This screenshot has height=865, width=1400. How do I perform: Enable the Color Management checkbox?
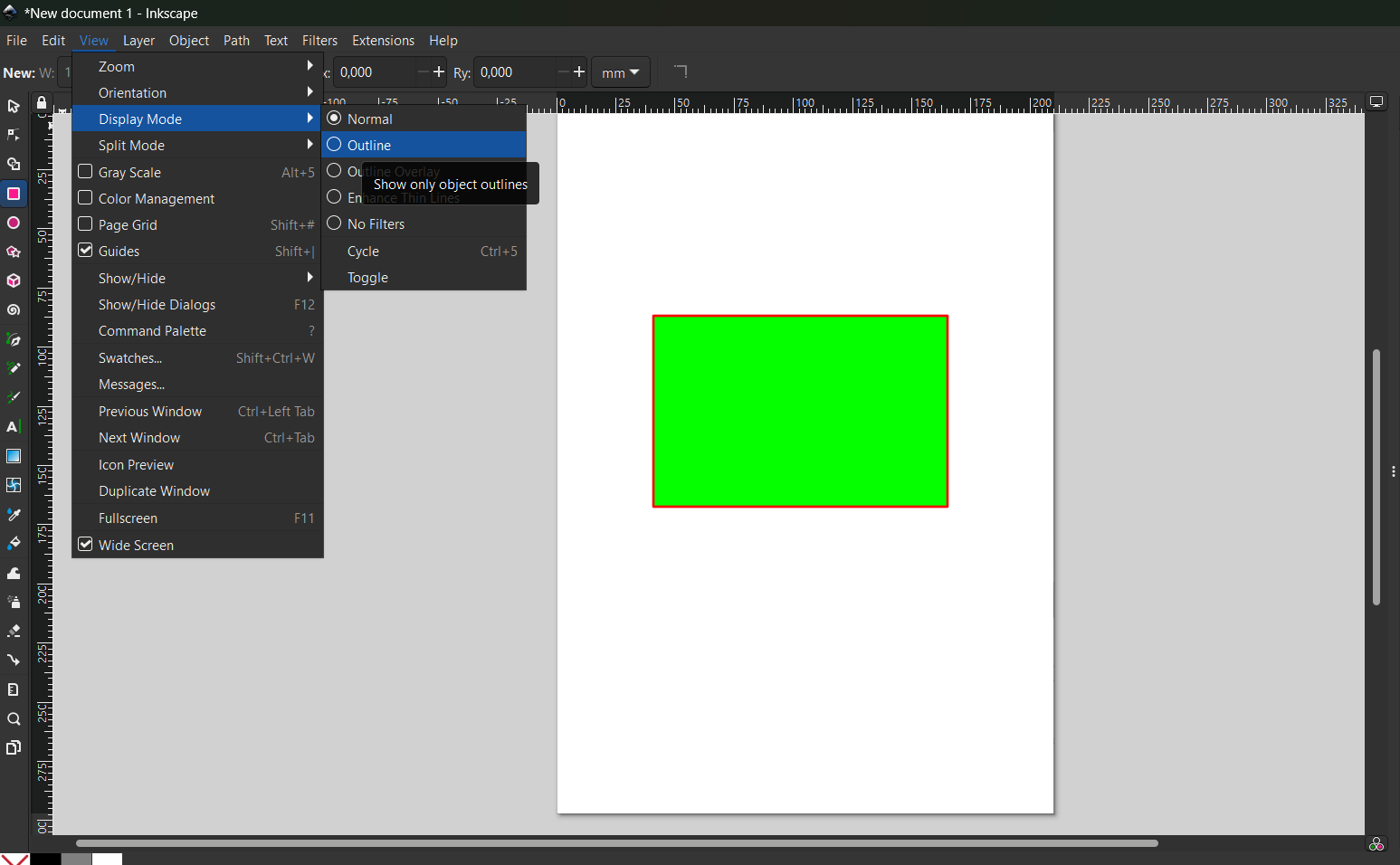[85, 198]
